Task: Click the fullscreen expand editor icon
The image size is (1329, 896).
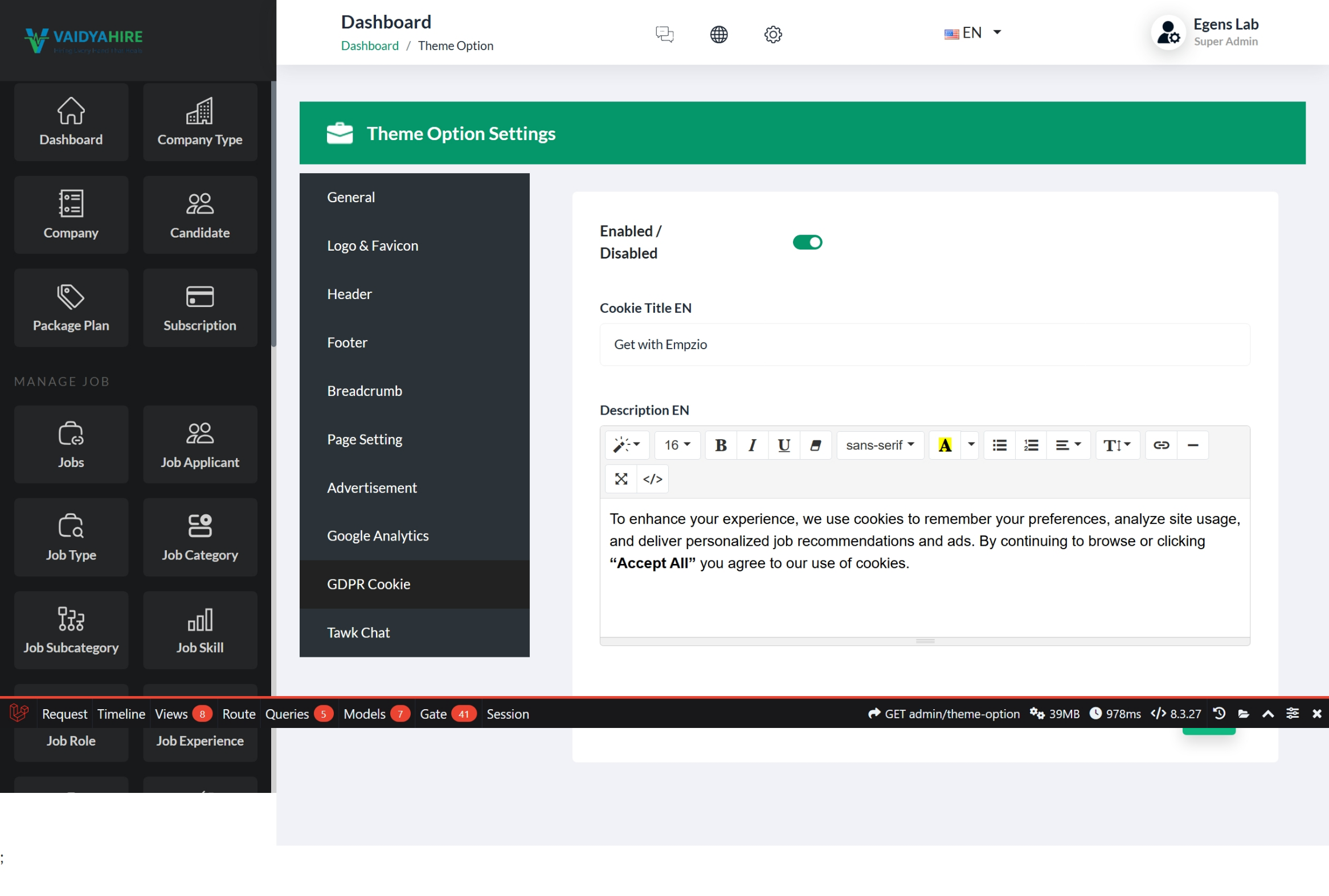Action: coord(621,479)
